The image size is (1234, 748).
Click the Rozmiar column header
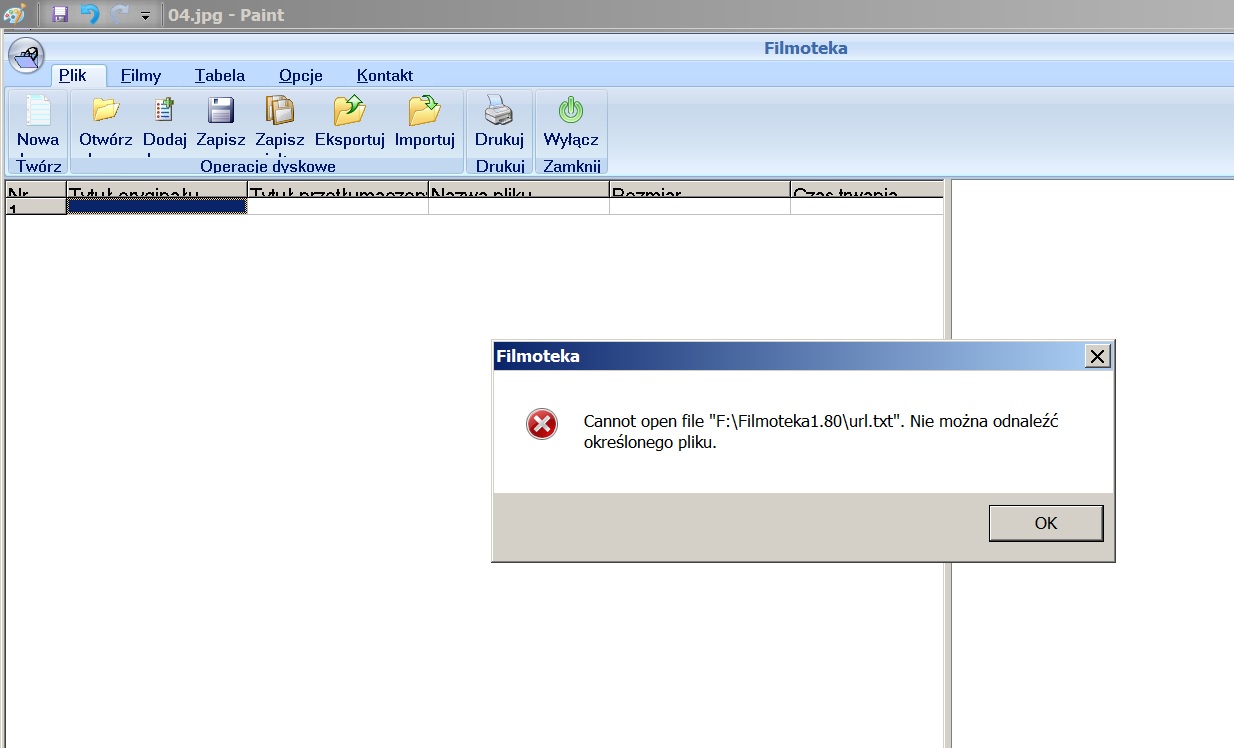(699, 190)
